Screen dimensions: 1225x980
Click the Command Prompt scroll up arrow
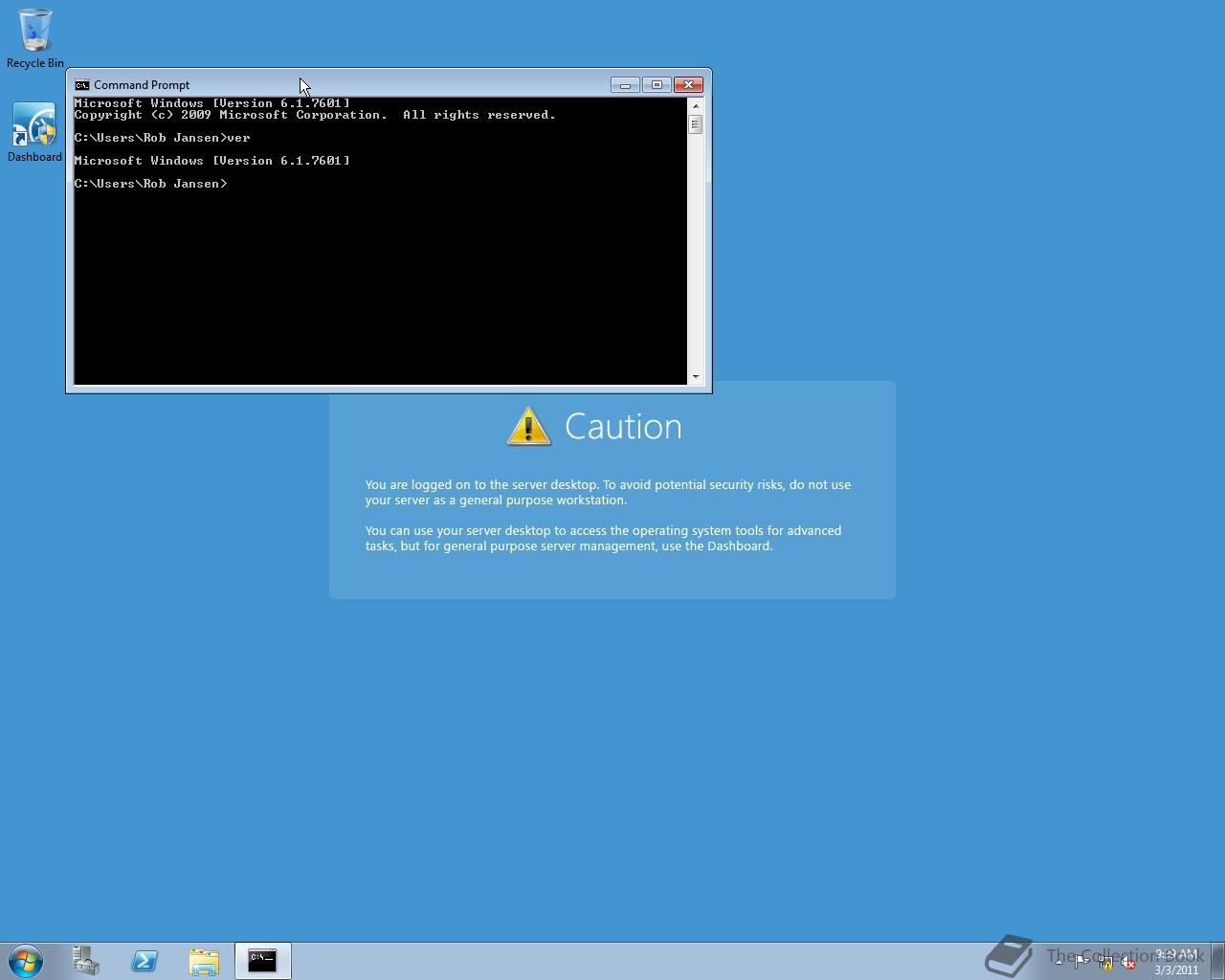pos(696,105)
